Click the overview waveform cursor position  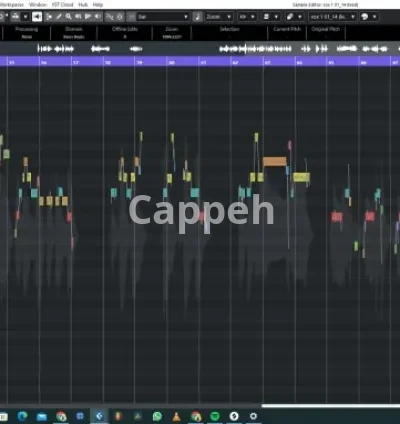[245, 49]
